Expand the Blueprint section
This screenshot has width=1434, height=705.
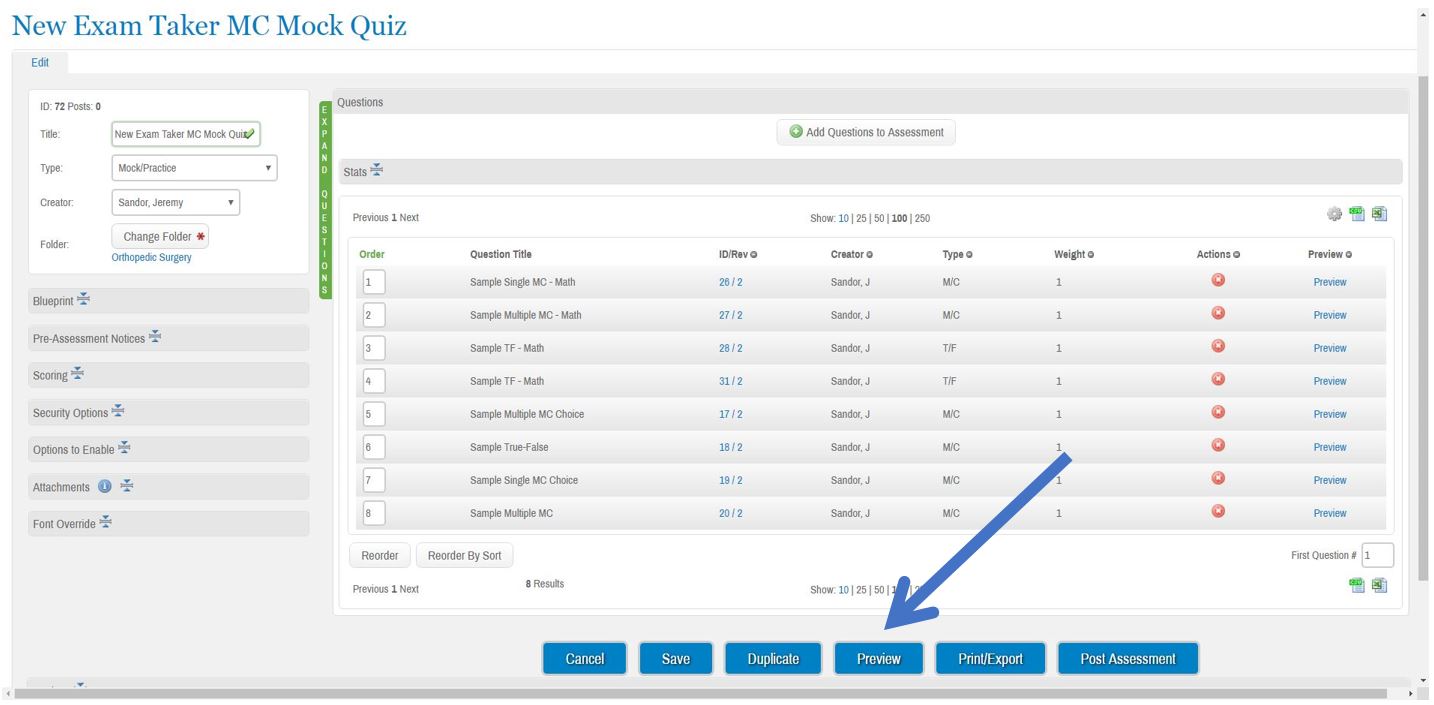(169, 301)
